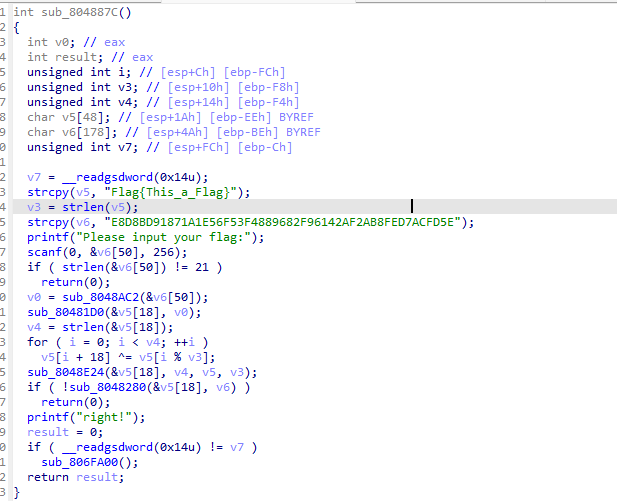Click the final "return result;" statement

(76, 477)
